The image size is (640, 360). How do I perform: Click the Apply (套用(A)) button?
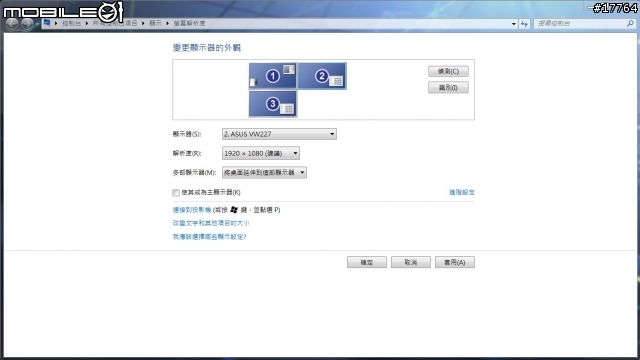455,262
